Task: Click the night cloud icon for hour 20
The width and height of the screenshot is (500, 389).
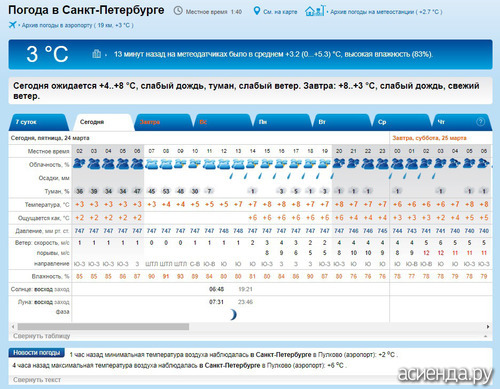Action: (339, 164)
